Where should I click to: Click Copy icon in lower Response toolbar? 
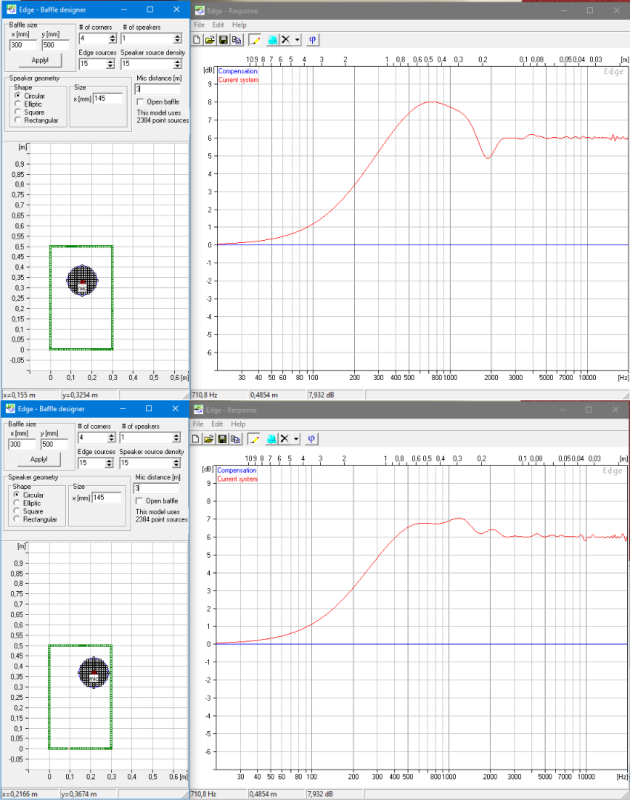(x=235, y=439)
